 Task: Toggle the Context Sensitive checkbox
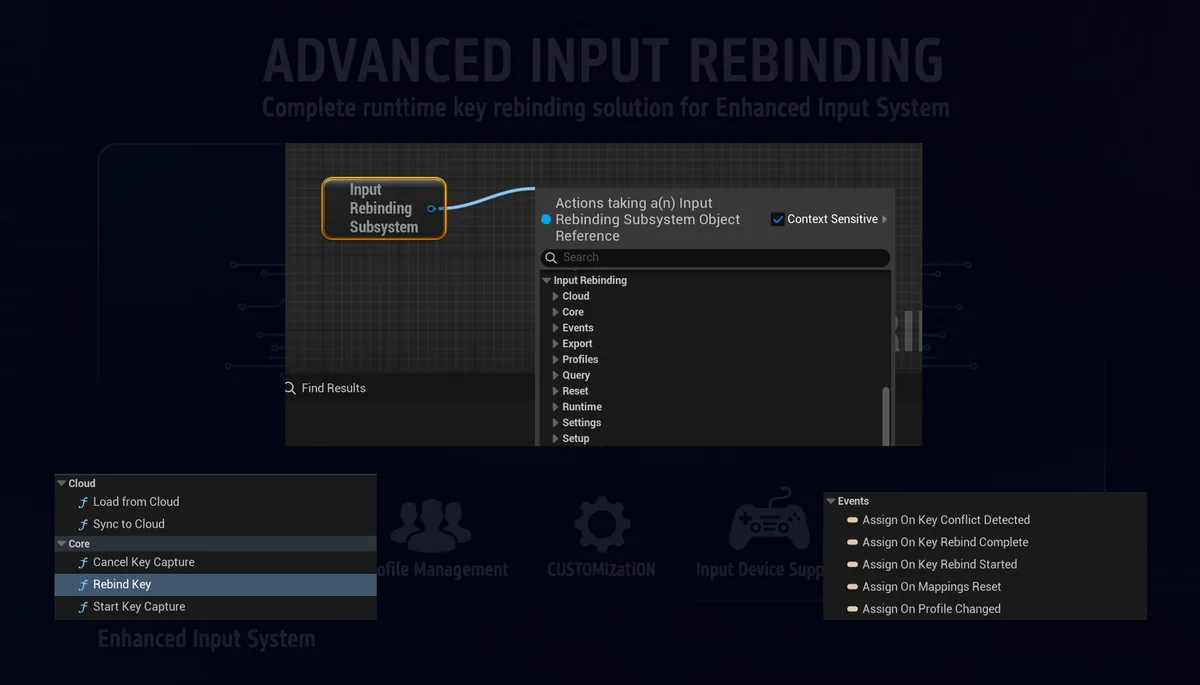[x=777, y=219]
